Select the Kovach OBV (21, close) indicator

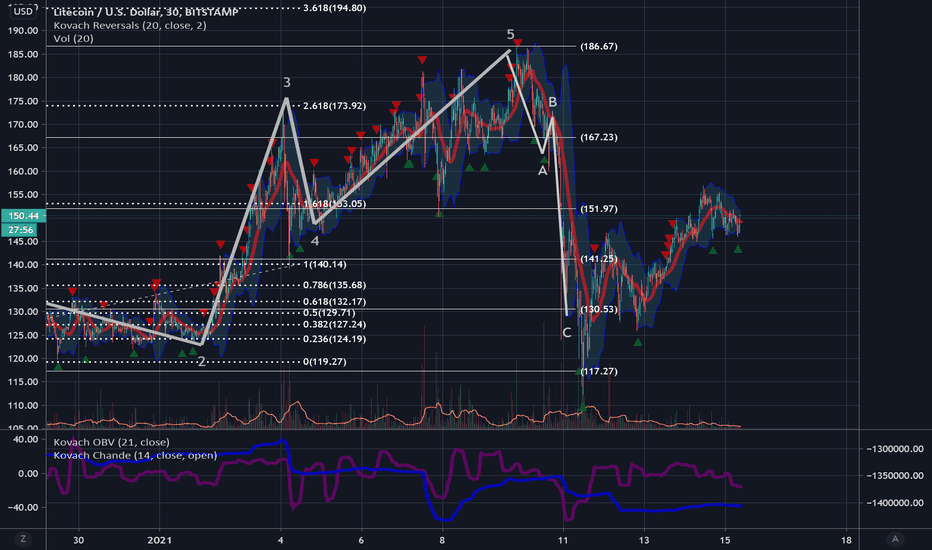tap(111, 442)
